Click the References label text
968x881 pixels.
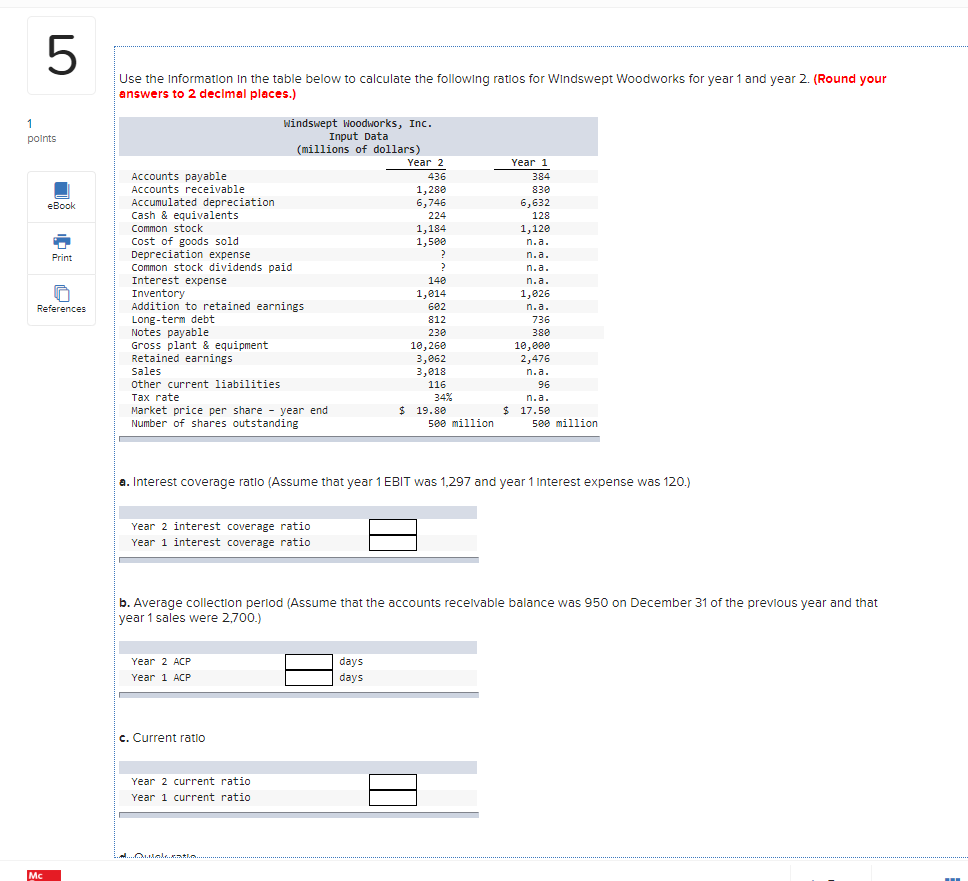coord(61,307)
